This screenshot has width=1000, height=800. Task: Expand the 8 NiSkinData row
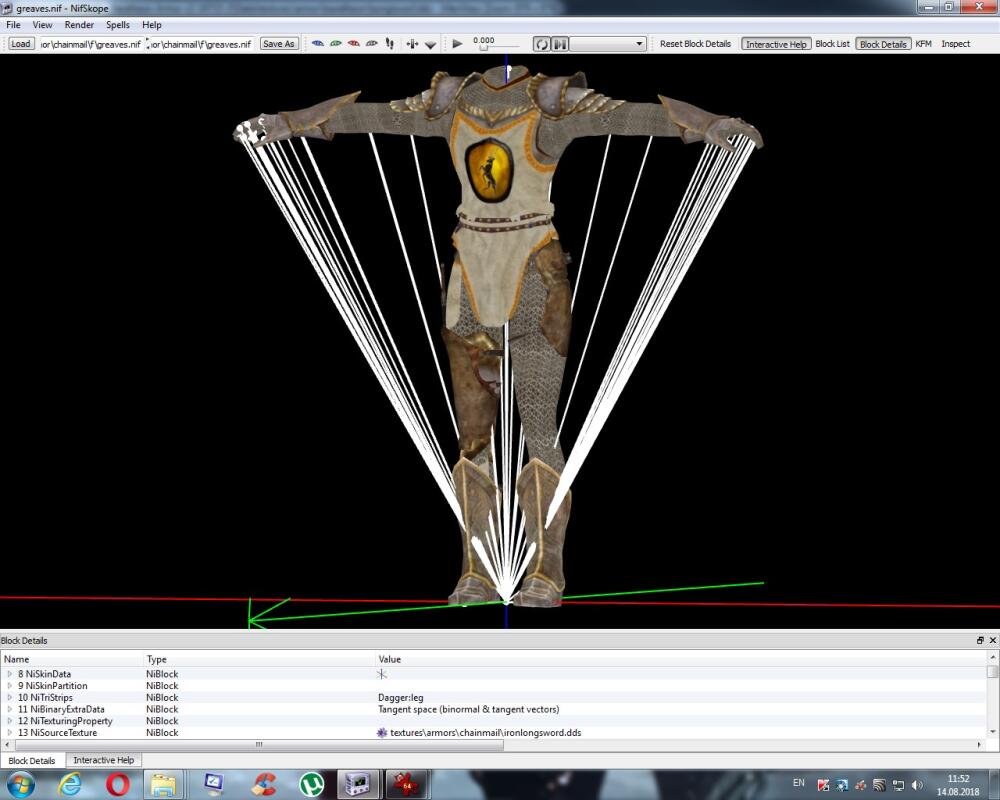(x=10, y=674)
